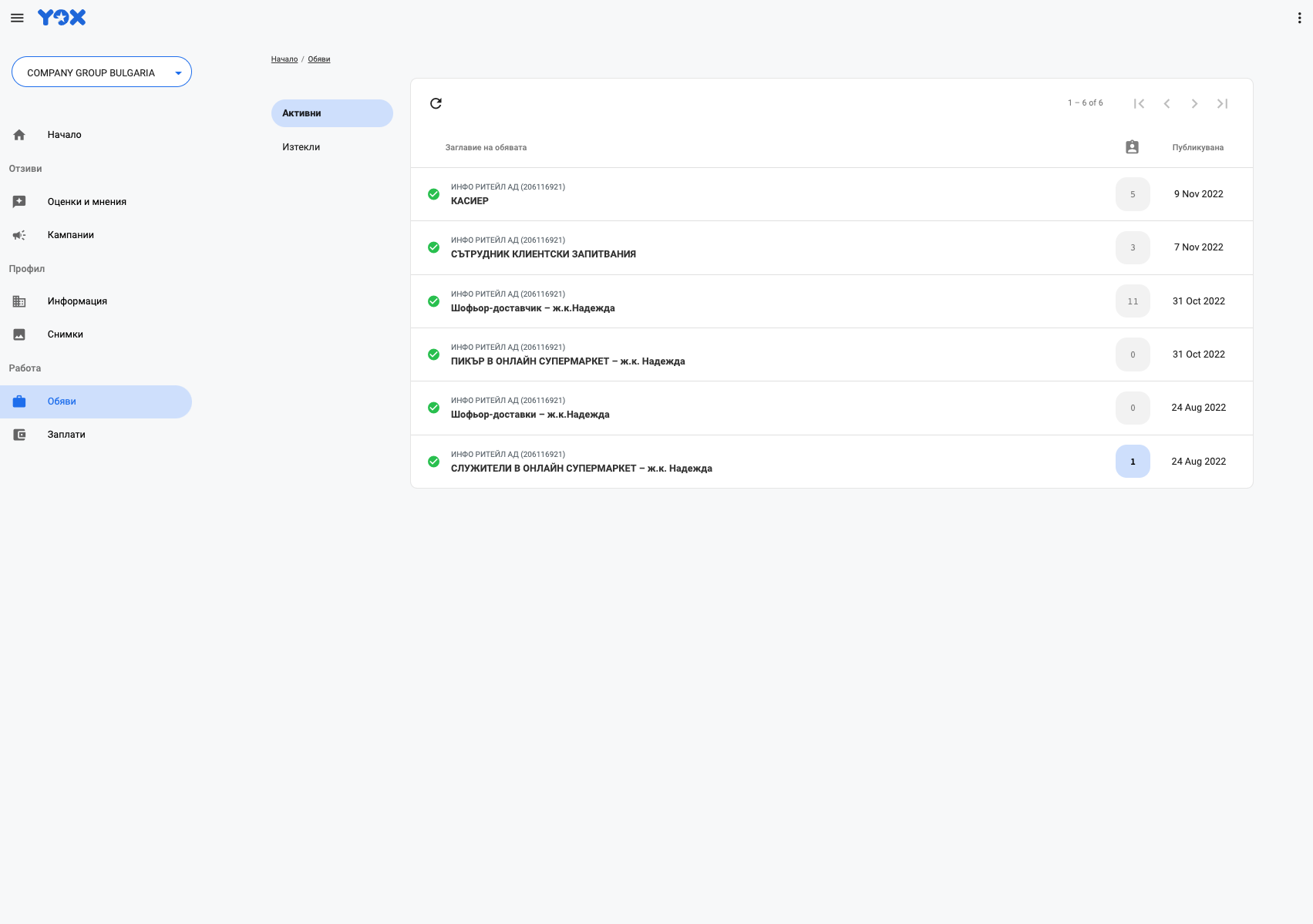Click the applicants column header icon
Viewport: 1313px width, 924px height.
1132,147
